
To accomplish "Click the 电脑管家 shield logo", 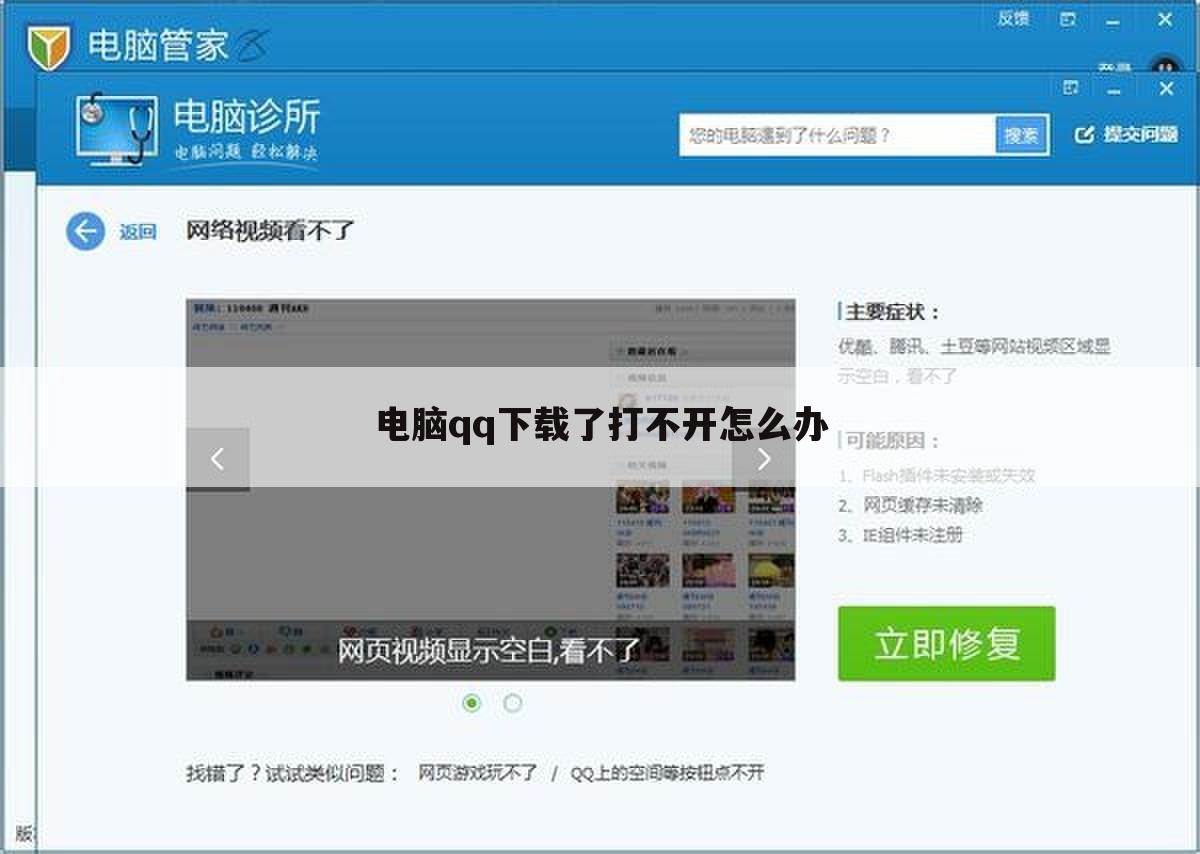I will click(48, 46).
